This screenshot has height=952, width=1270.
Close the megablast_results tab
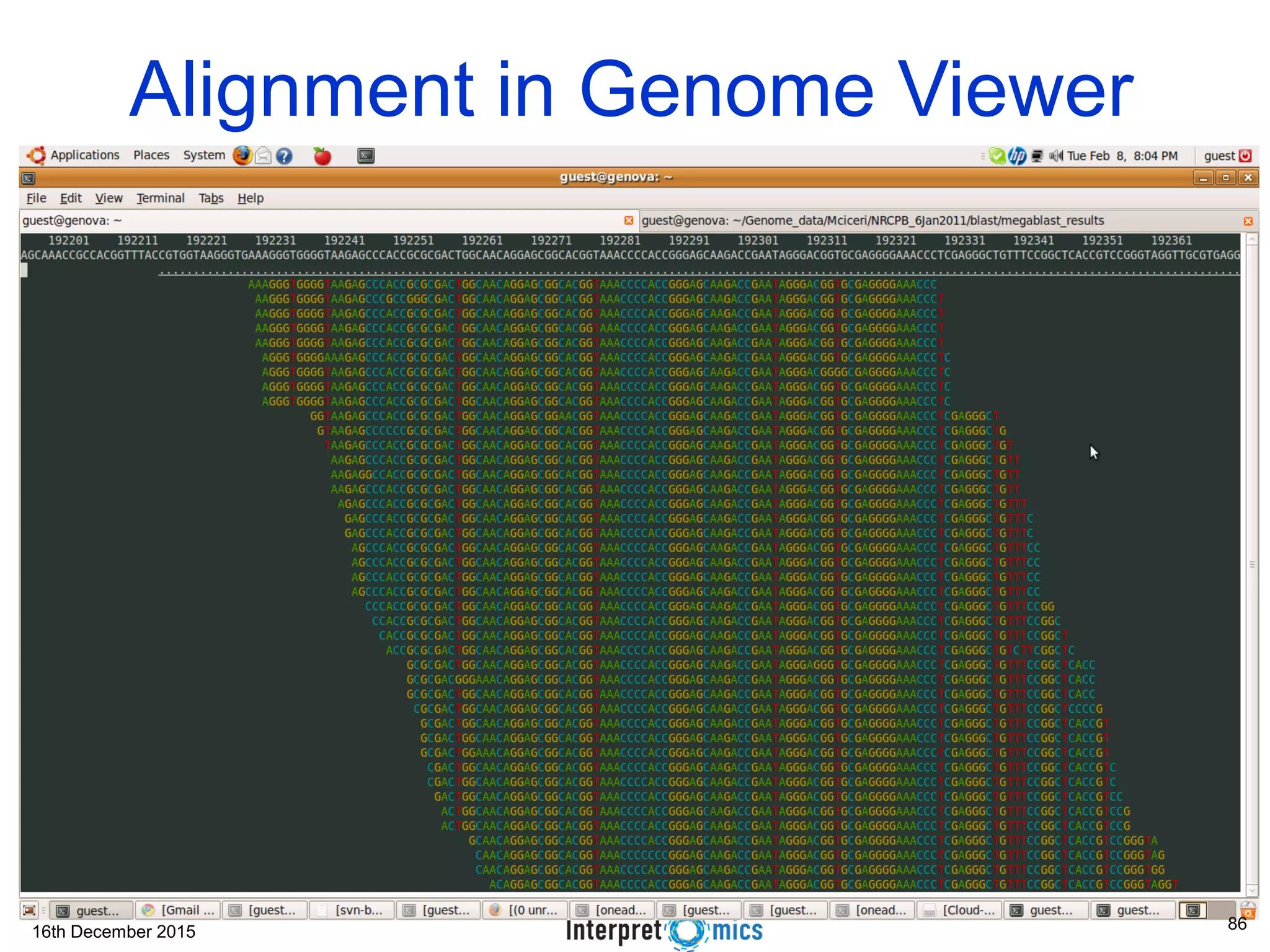1248,221
